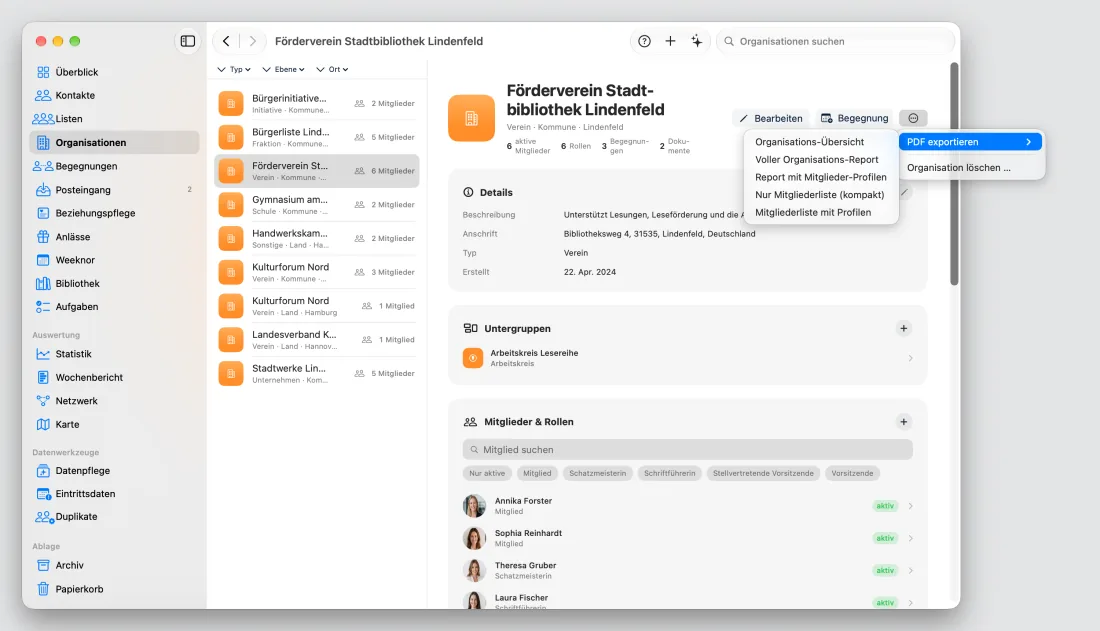Open Theresa Gruber member details chevron
The height and width of the screenshot is (631, 1100).
point(911,571)
